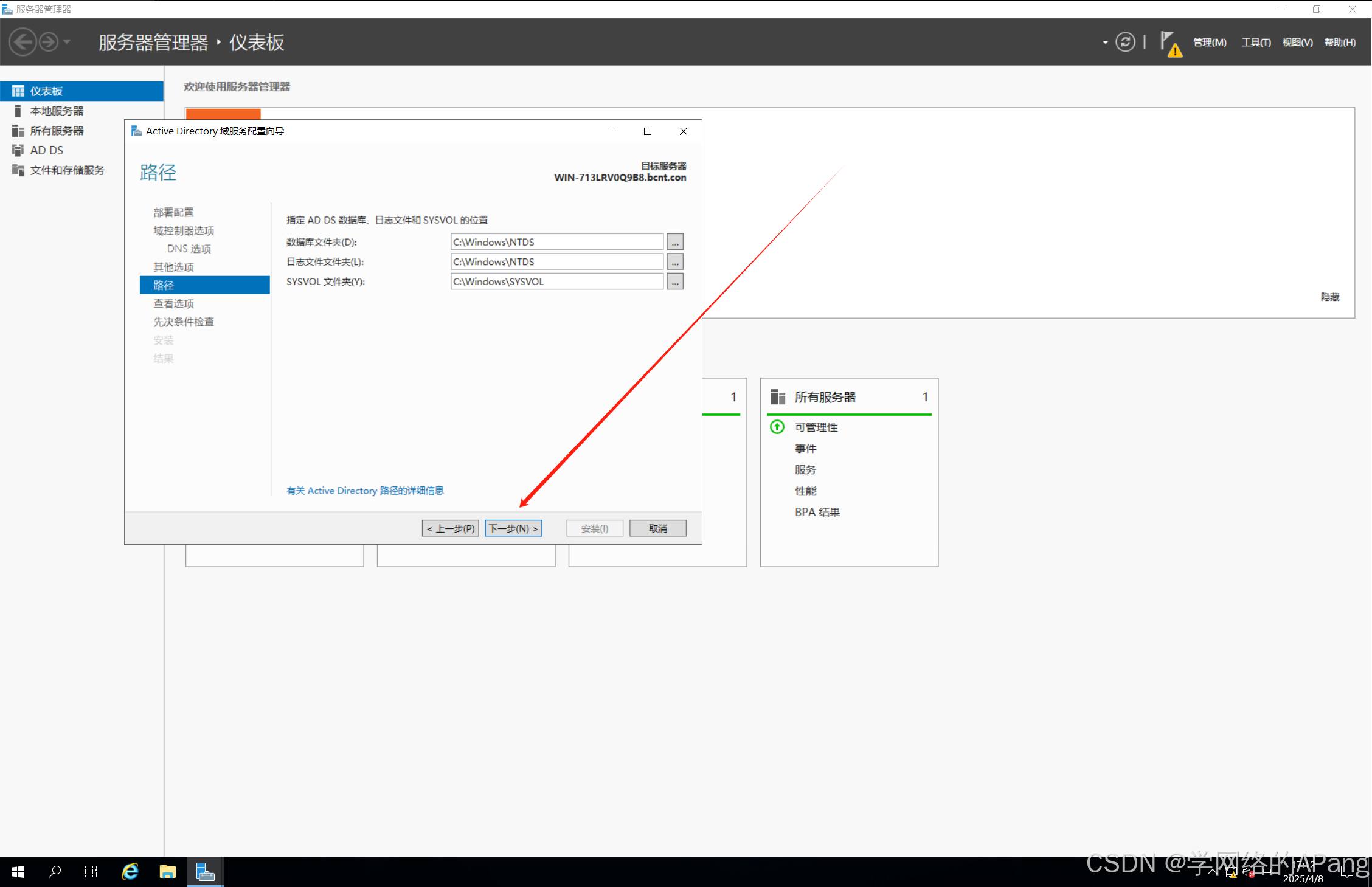Viewport: 1372px width, 887px height.
Task: Expand the navigation history dropdown arrow
Action: coord(67,42)
